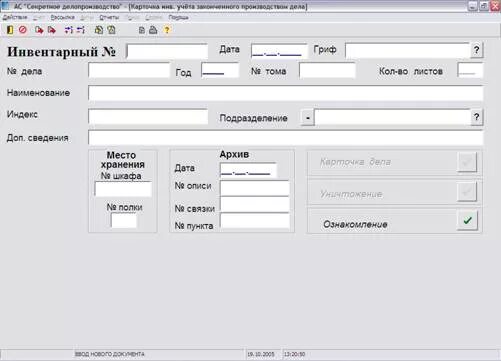Click the Инвентарный № input field
This screenshot has width=501, height=361.
167,52
